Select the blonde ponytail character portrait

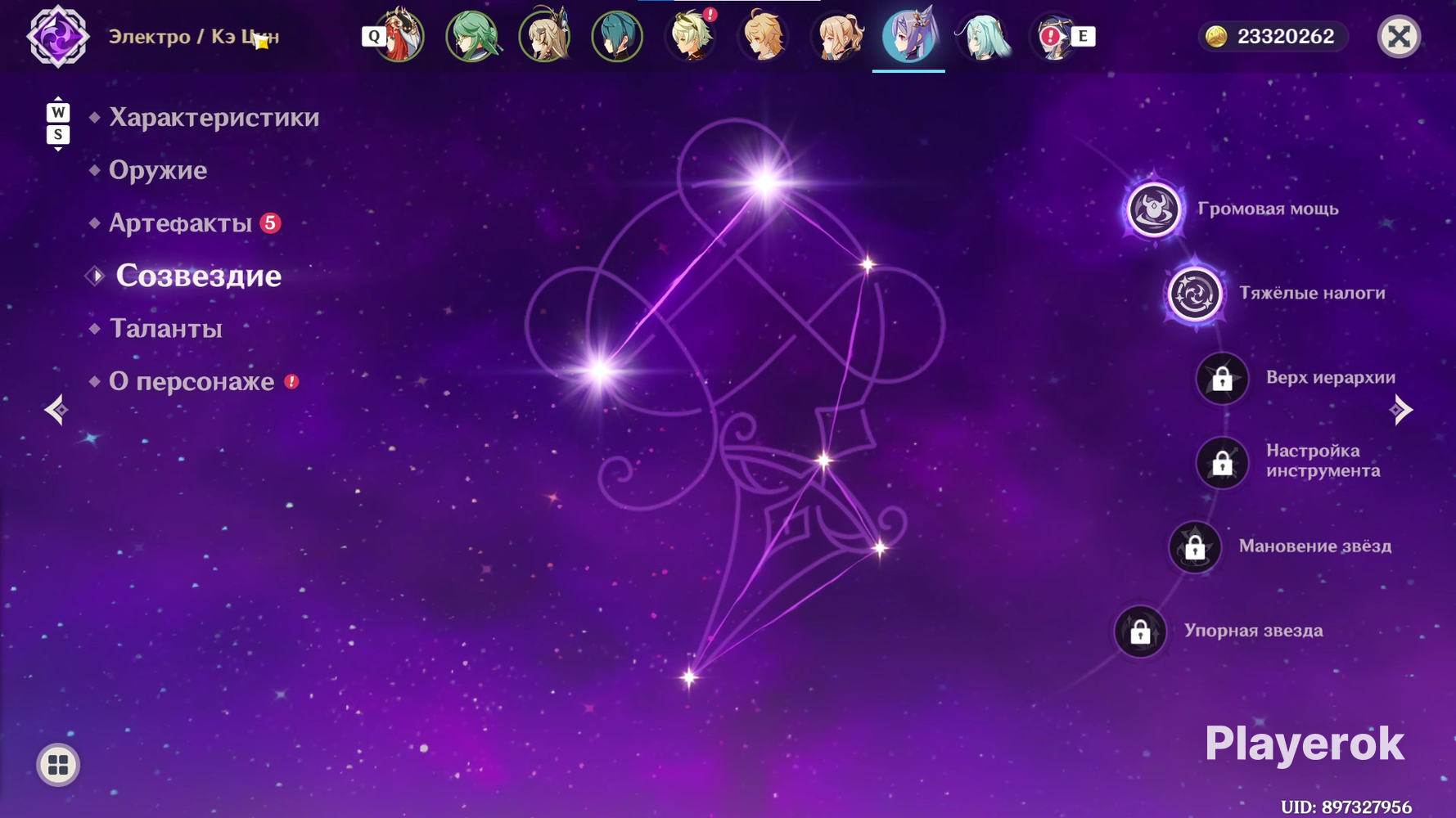pyautogui.click(x=836, y=36)
